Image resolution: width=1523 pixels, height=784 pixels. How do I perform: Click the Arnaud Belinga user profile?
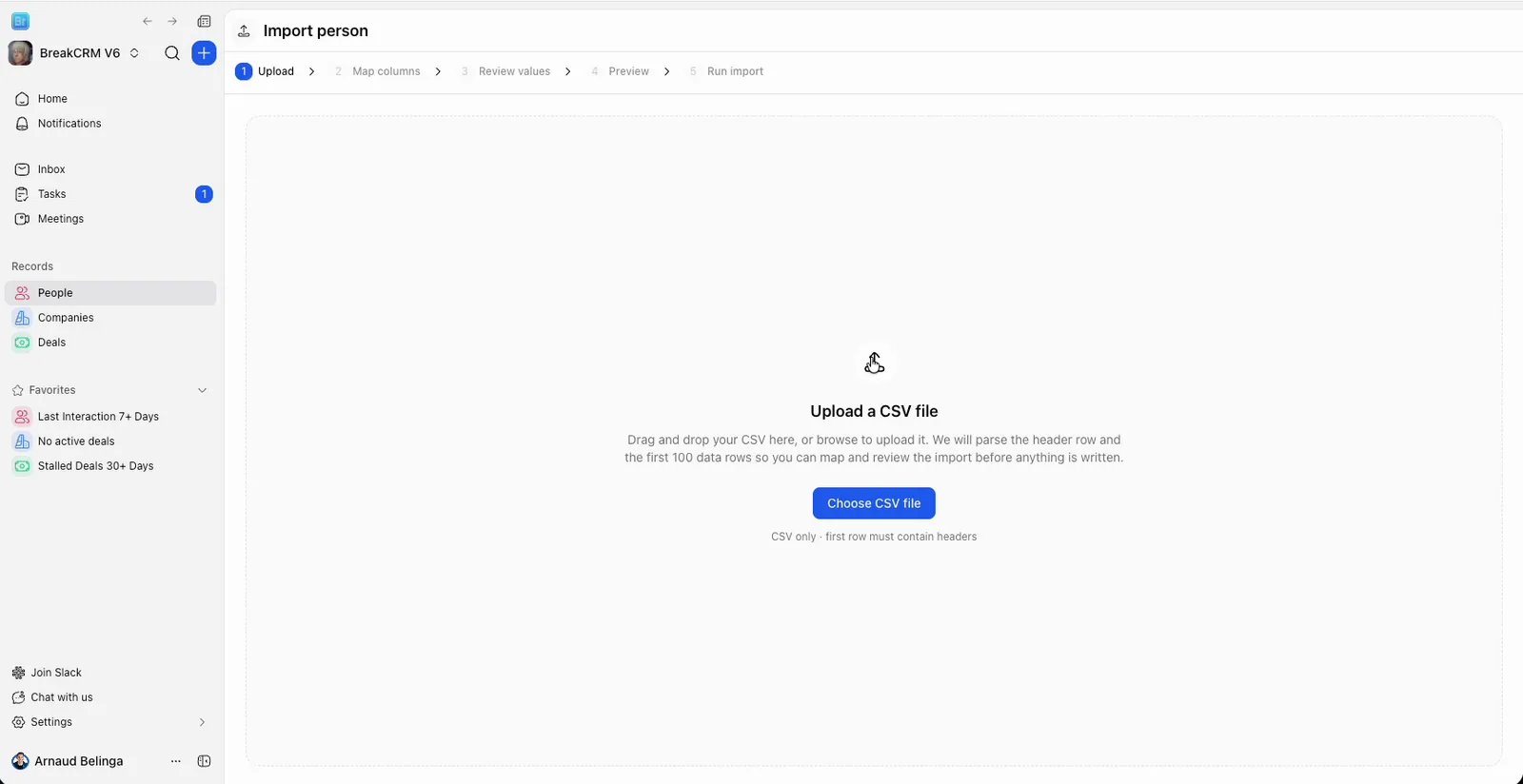tap(69, 761)
